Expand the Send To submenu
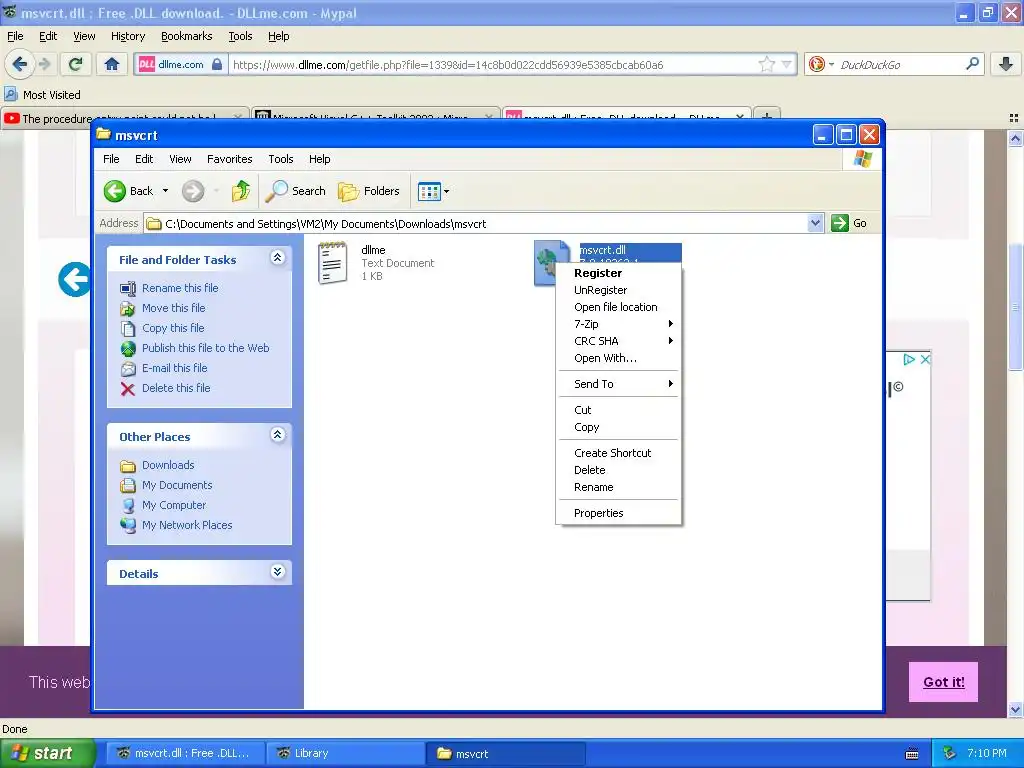 pyautogui.click(x=618, y=384)
